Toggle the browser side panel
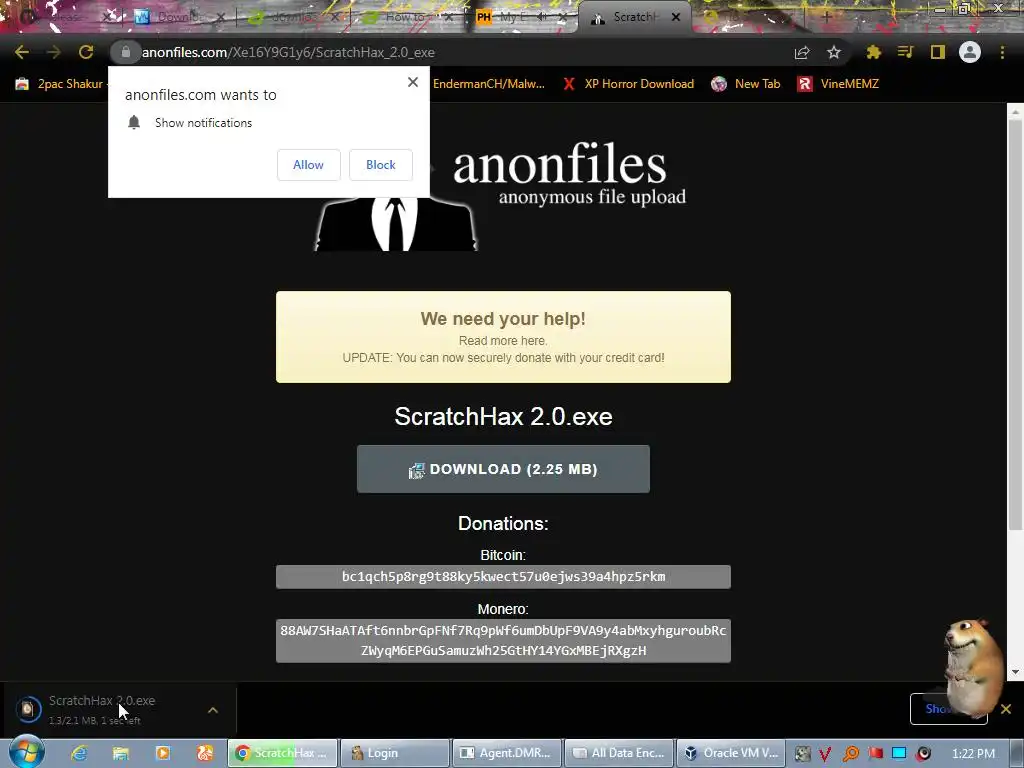This screenshot has height=768, width=1024. pyautogui.click(x=938, y=52)
